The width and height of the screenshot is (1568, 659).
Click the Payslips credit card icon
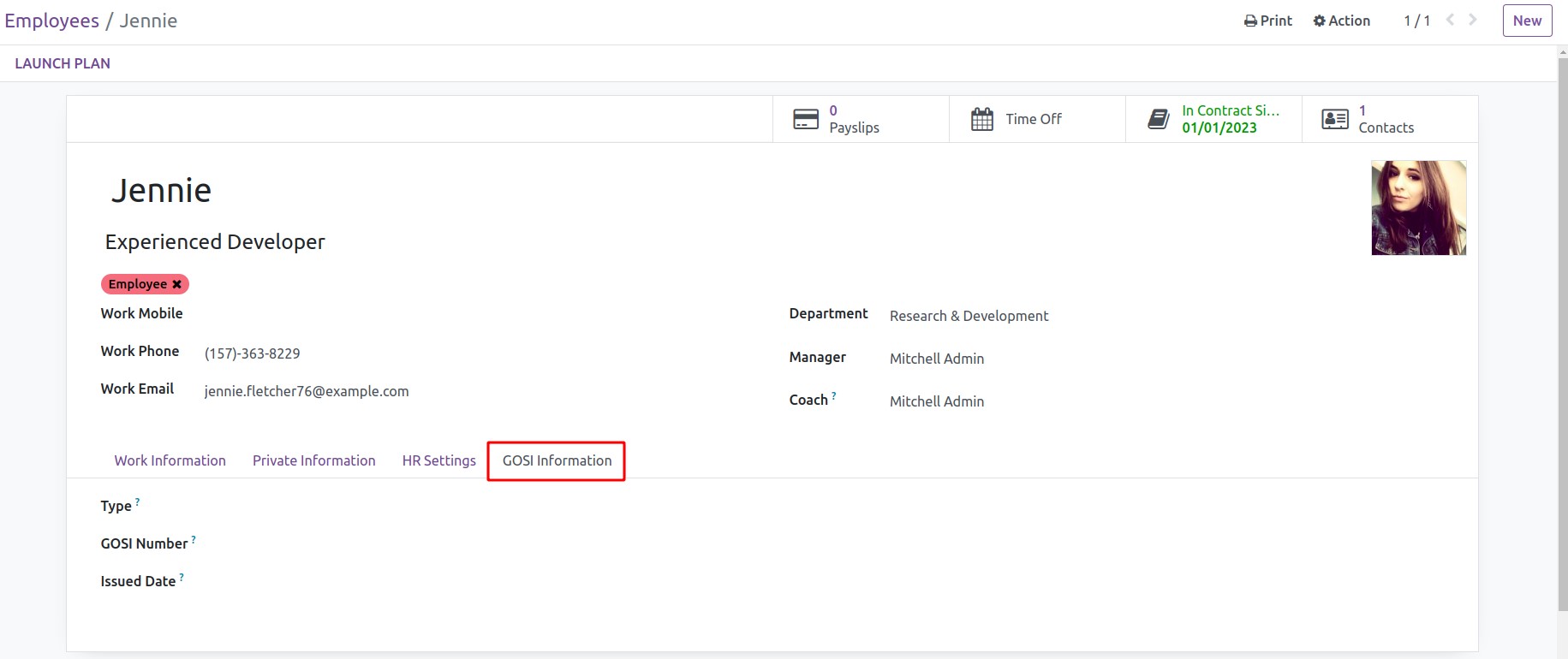[805, 119]
